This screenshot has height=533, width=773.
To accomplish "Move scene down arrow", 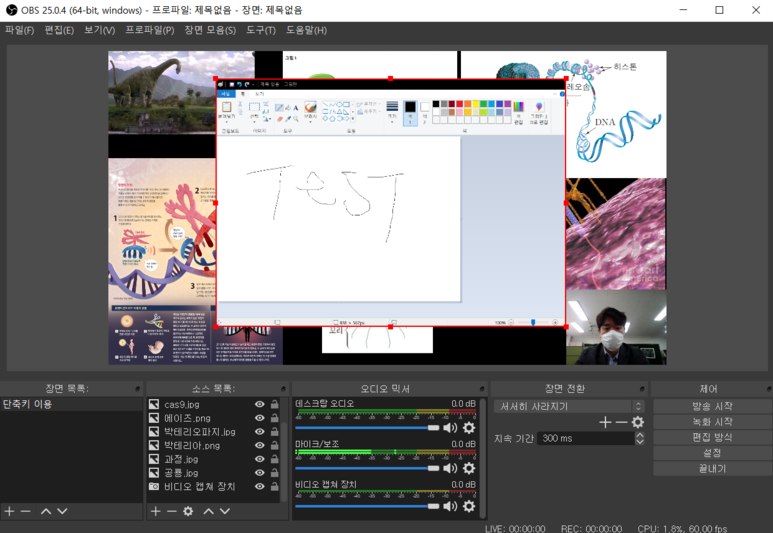I will click(62, 511).
